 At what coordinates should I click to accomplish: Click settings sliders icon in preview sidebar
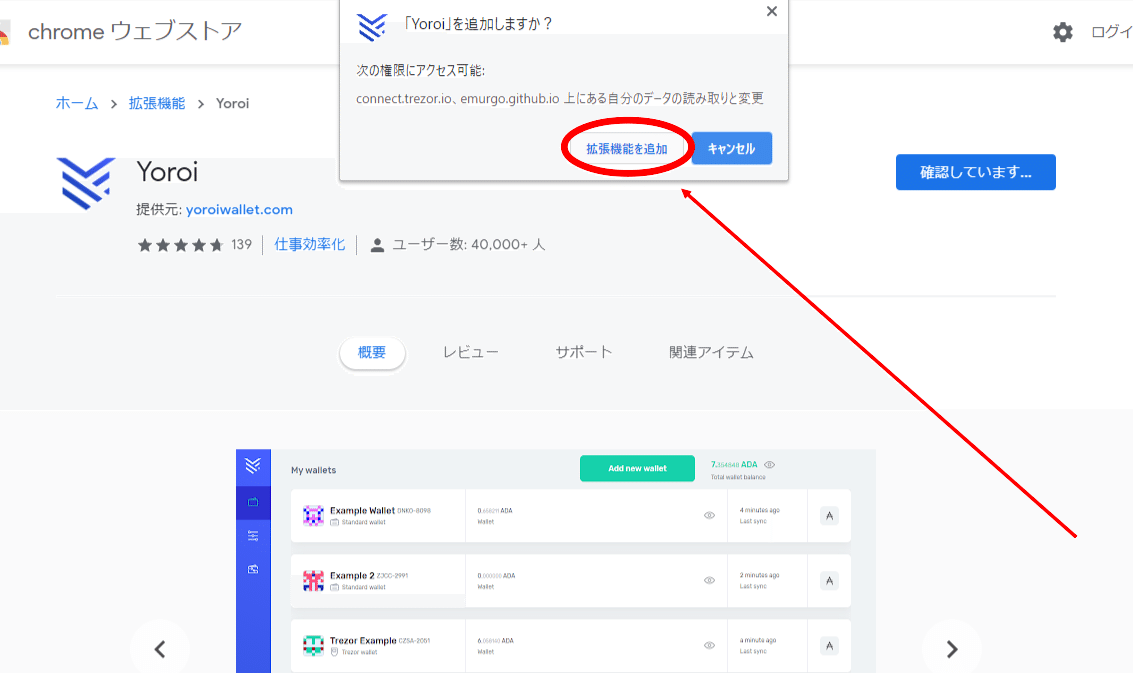point(253,536)
